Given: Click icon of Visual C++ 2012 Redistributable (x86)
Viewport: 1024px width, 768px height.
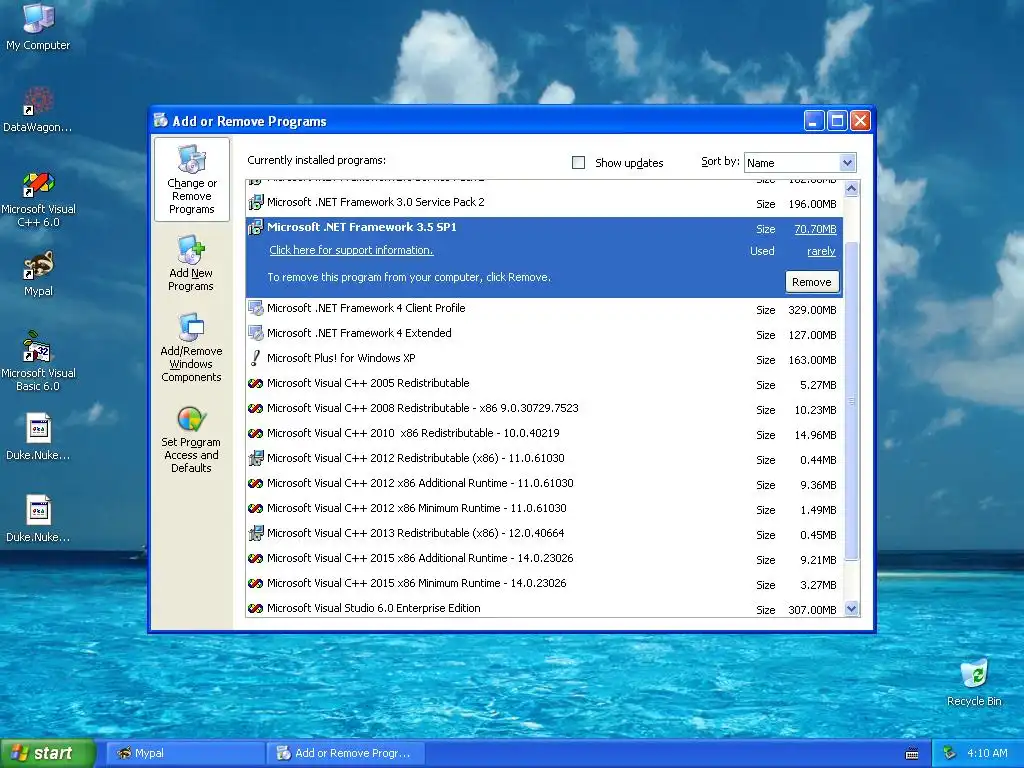Looking at the screenshot, I should pos(255,458).
